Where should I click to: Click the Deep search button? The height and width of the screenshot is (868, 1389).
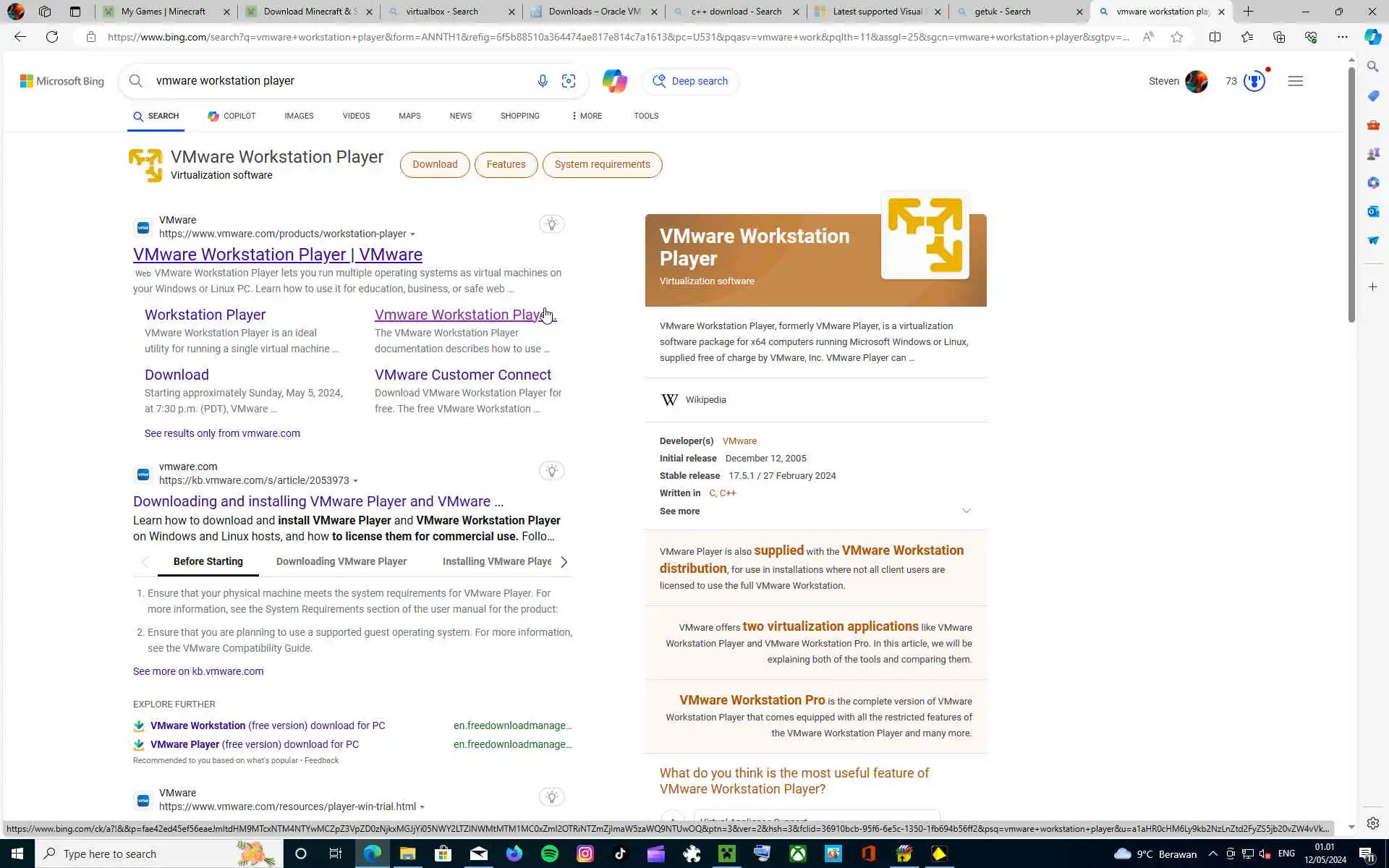(x=690, y=81)
